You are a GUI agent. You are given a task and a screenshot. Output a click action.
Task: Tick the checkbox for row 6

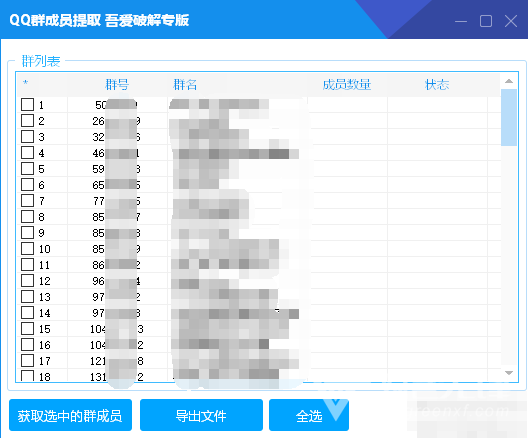pyautogui.click(x=27, y=184)
